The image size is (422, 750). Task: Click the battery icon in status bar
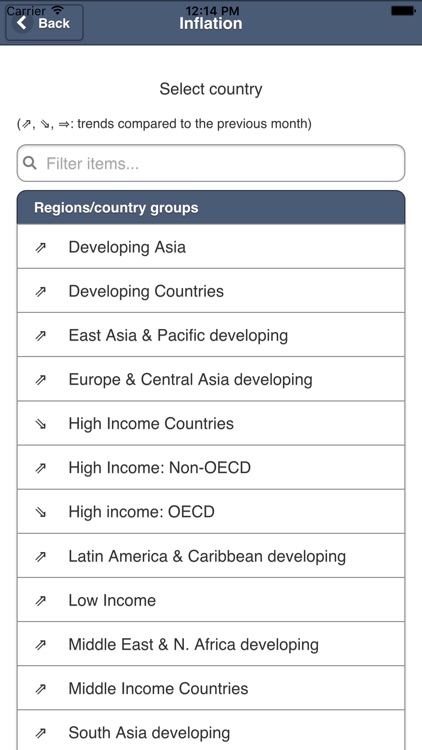[402, 10]
